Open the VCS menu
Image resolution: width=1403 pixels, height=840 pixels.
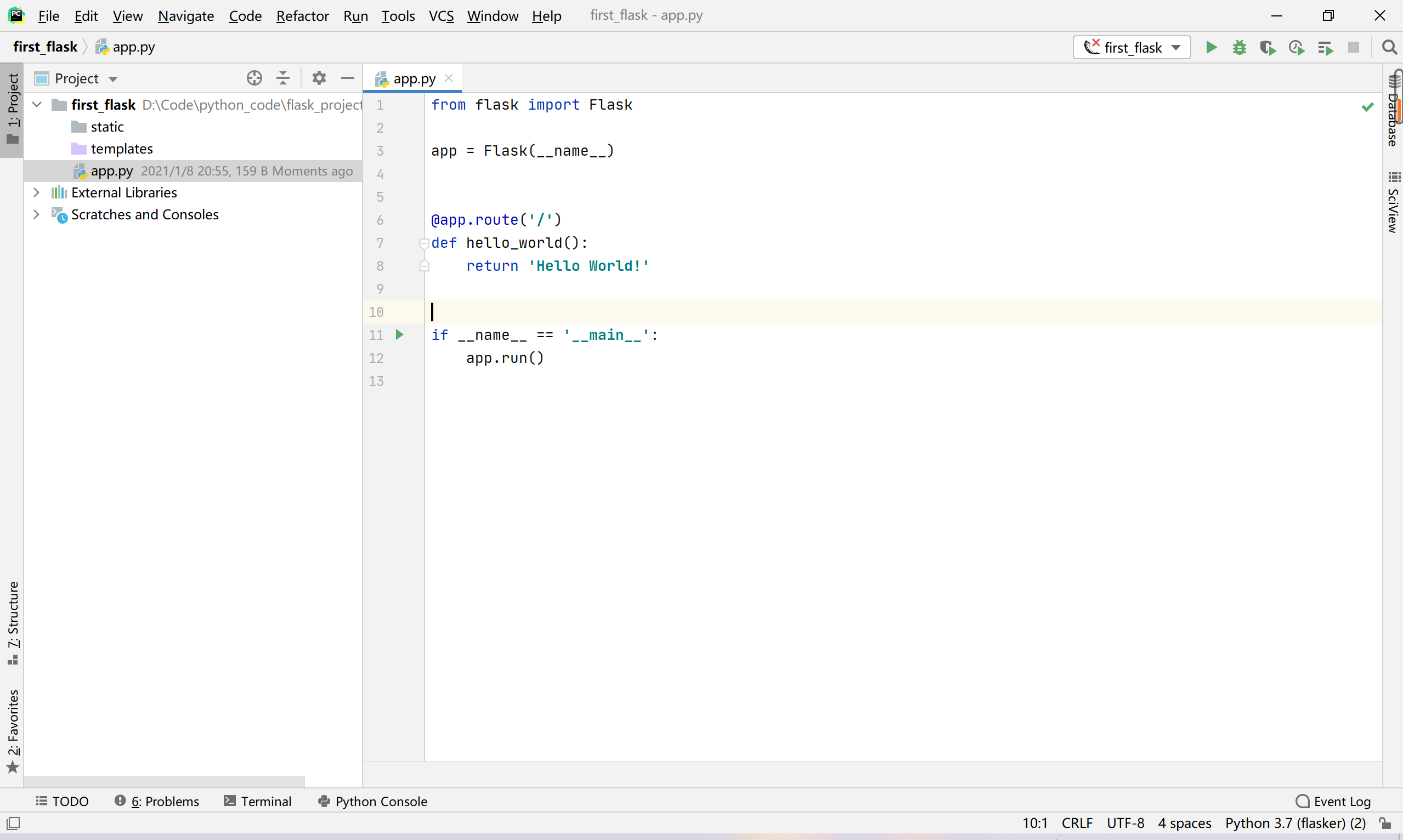[x=441, y=16]
